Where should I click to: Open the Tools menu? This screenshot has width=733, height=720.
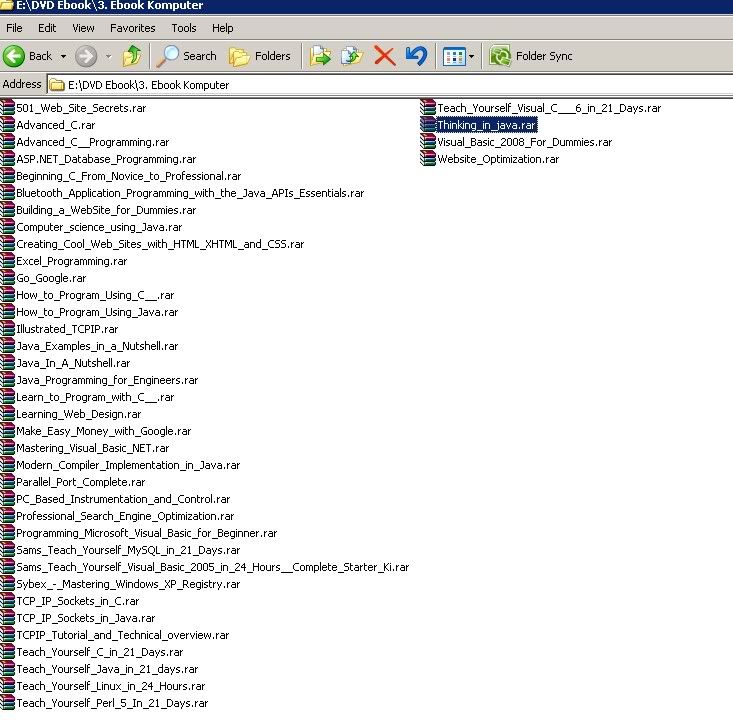(x=184, y=28)
